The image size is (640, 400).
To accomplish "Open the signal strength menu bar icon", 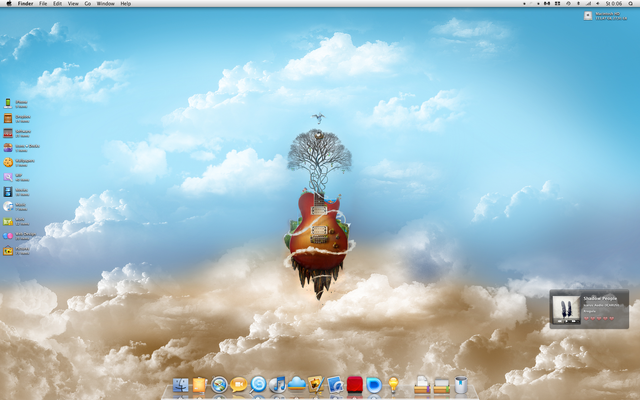I will (x=588, y=3).
